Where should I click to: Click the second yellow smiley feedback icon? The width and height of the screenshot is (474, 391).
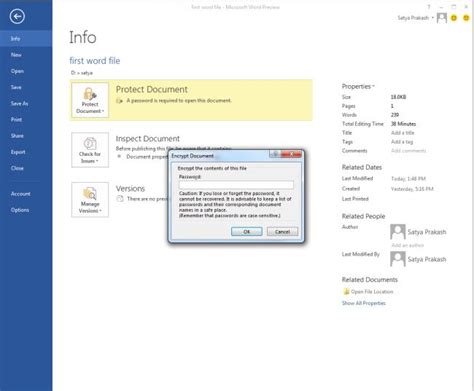tap(466, 18)
